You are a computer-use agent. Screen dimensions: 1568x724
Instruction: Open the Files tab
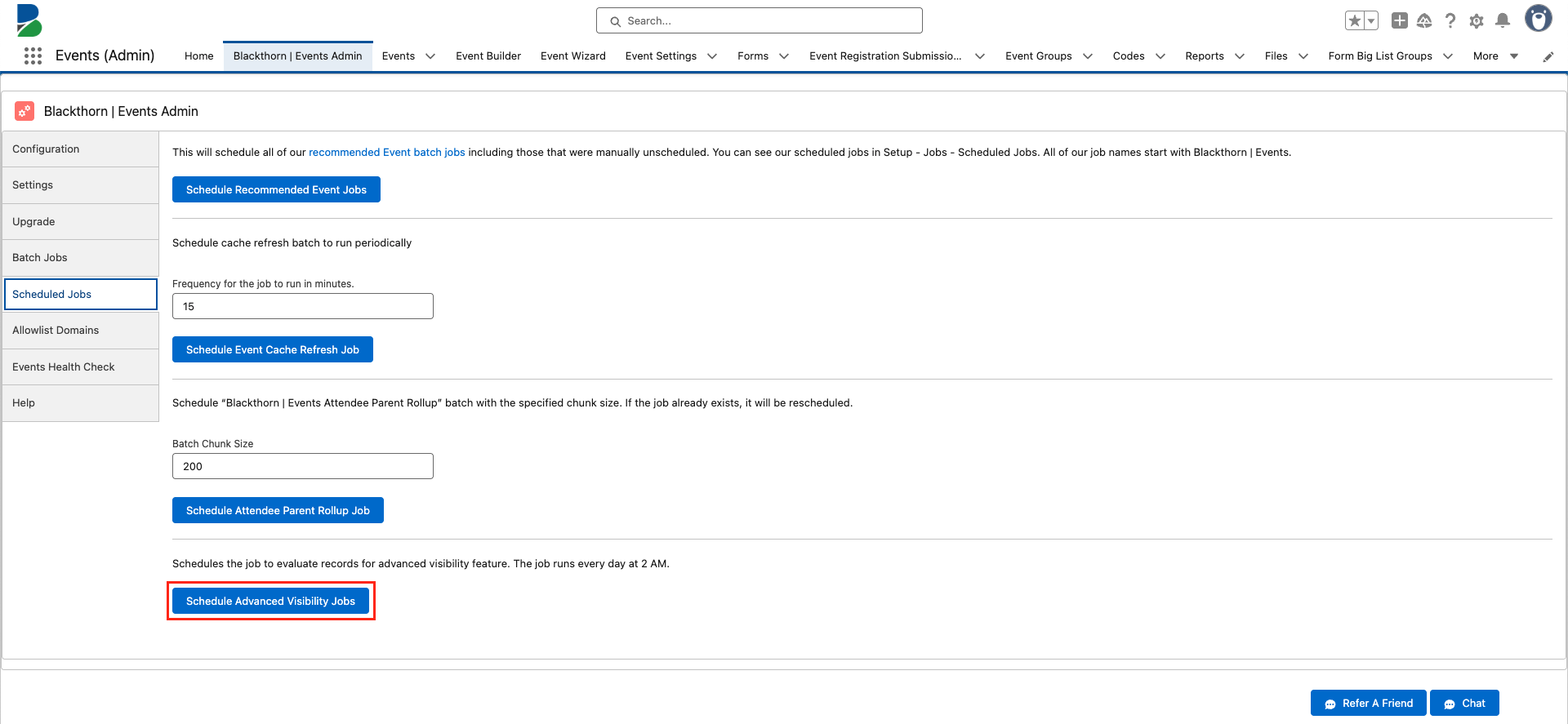pos(1276,56)
